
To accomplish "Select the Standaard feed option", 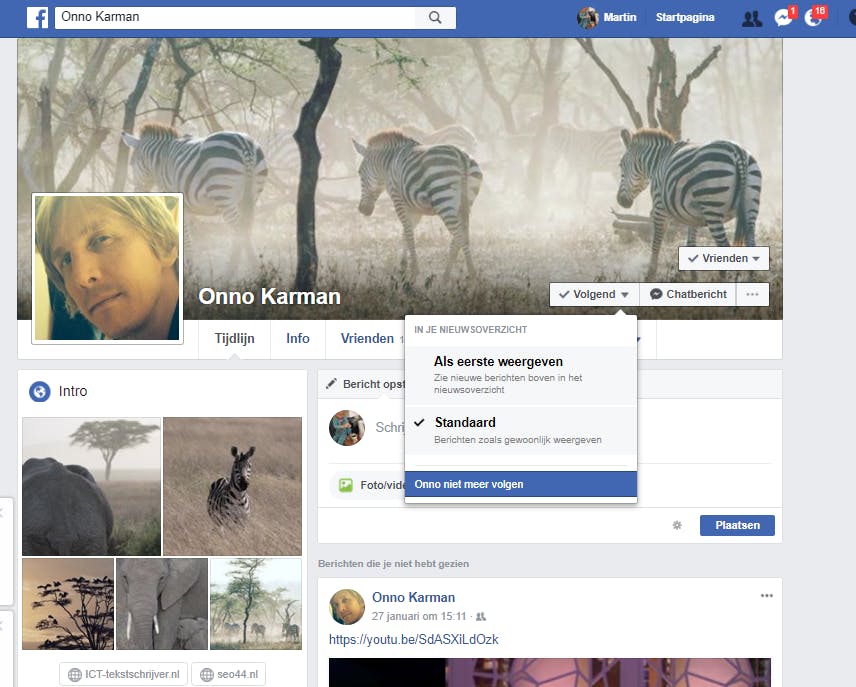I will click(521, 430).
